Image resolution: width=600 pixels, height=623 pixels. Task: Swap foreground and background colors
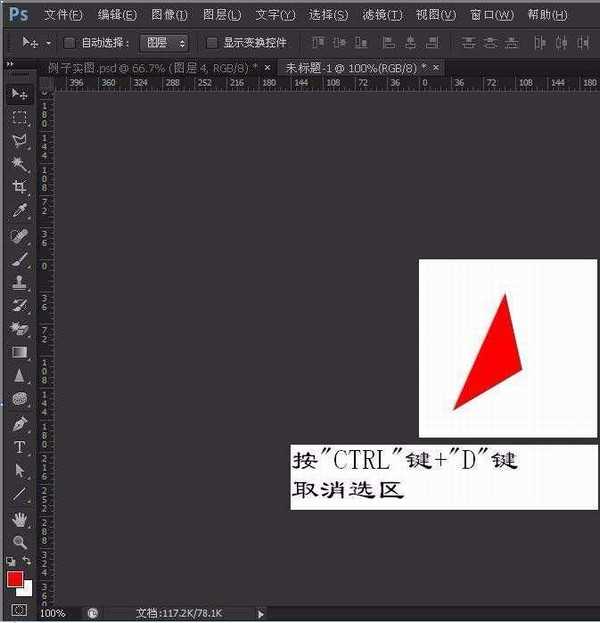27,561
